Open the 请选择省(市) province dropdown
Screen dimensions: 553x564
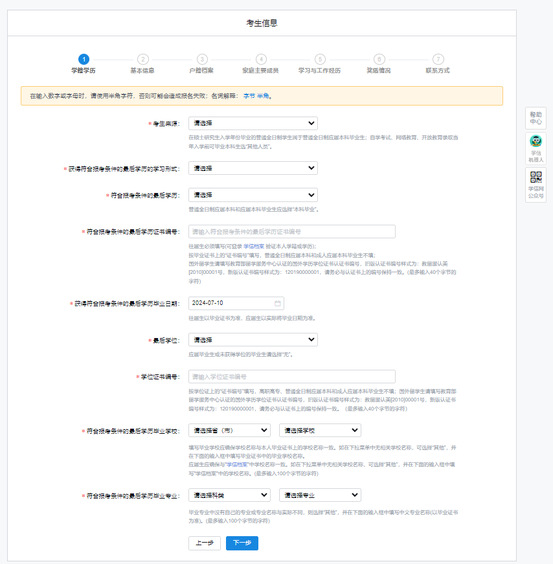click(229, 430)
